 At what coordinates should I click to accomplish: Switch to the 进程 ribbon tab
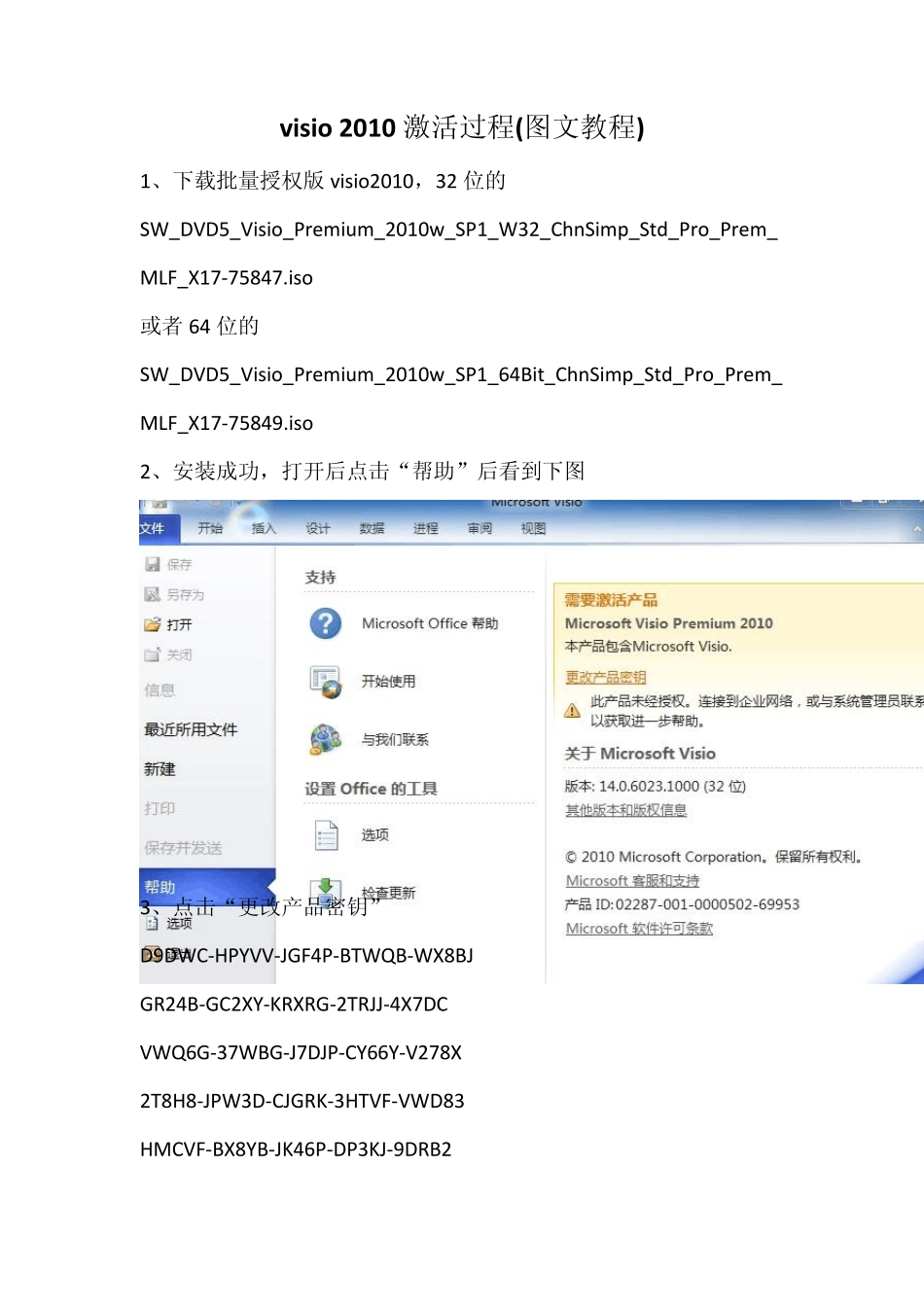click(x=426, y=528)
